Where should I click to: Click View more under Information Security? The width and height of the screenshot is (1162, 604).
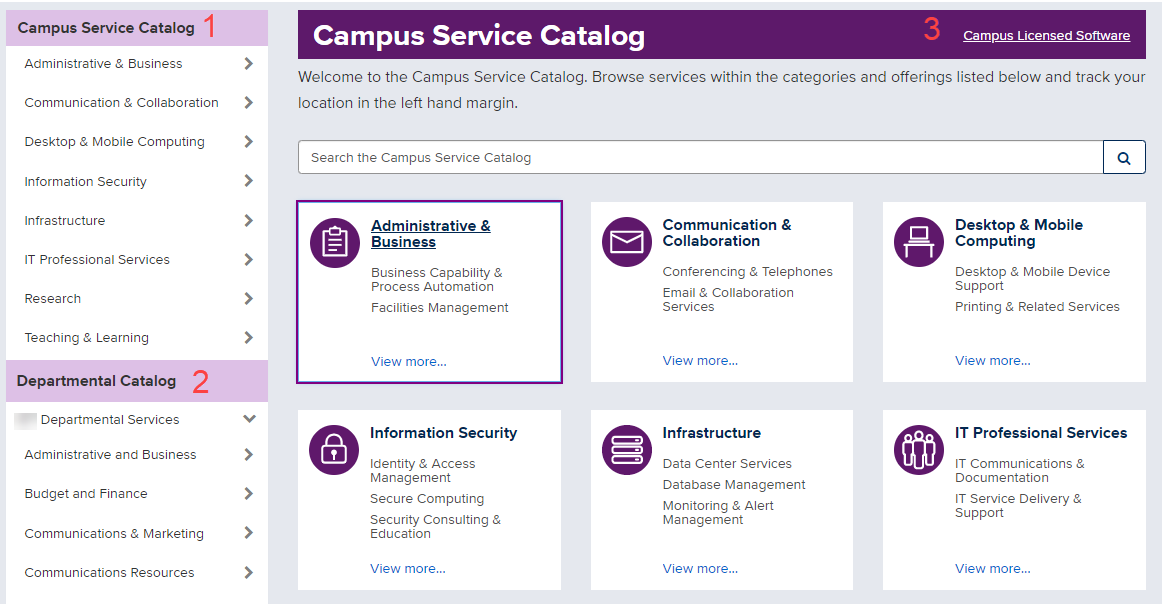point(407,568)
